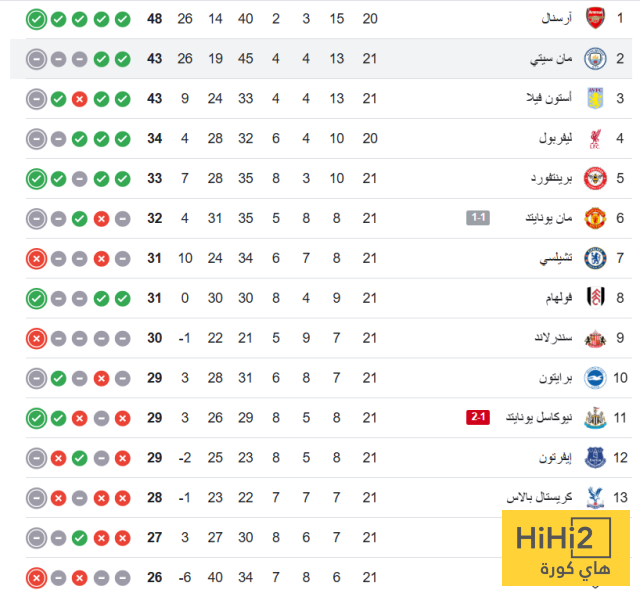640x597 pixels.
Task: Click the green win icon in Man United's row
Action: 79,218
